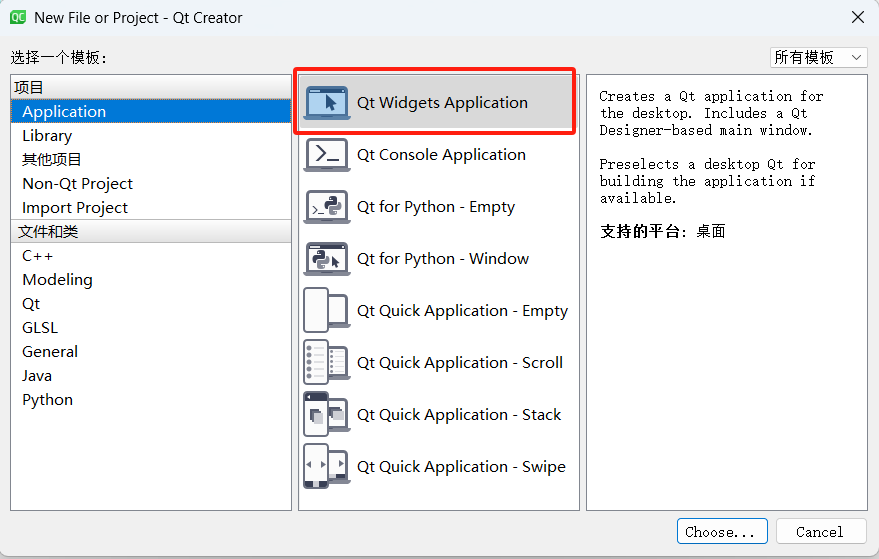Image resolution: width=879 pixels, height=559 pixels.
Task: Select the General file category
Action: pos(151,352)
